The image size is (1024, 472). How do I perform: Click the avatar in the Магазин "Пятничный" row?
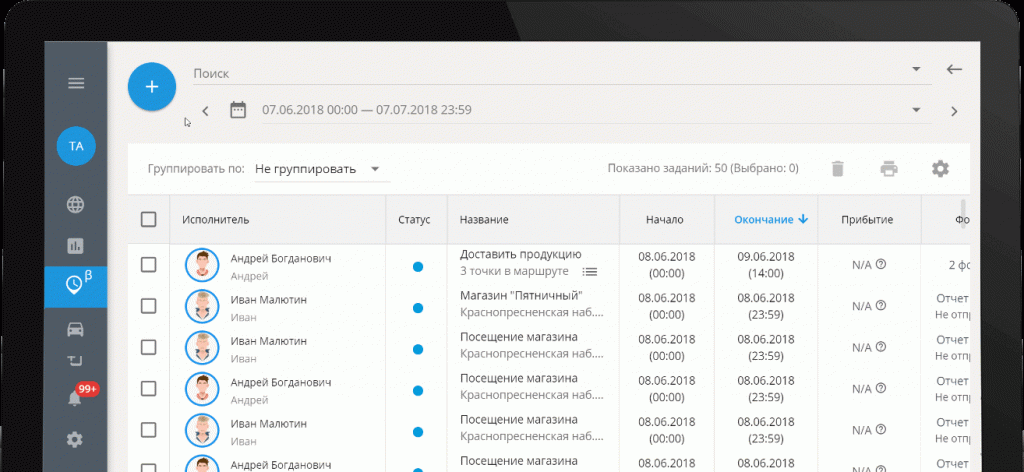point(202,306)
